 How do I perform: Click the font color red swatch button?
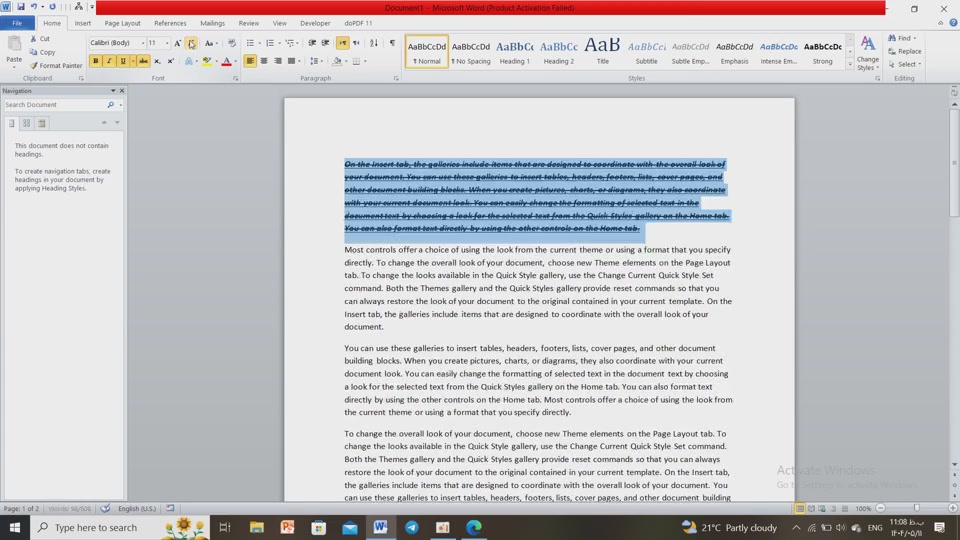[226, 61]
